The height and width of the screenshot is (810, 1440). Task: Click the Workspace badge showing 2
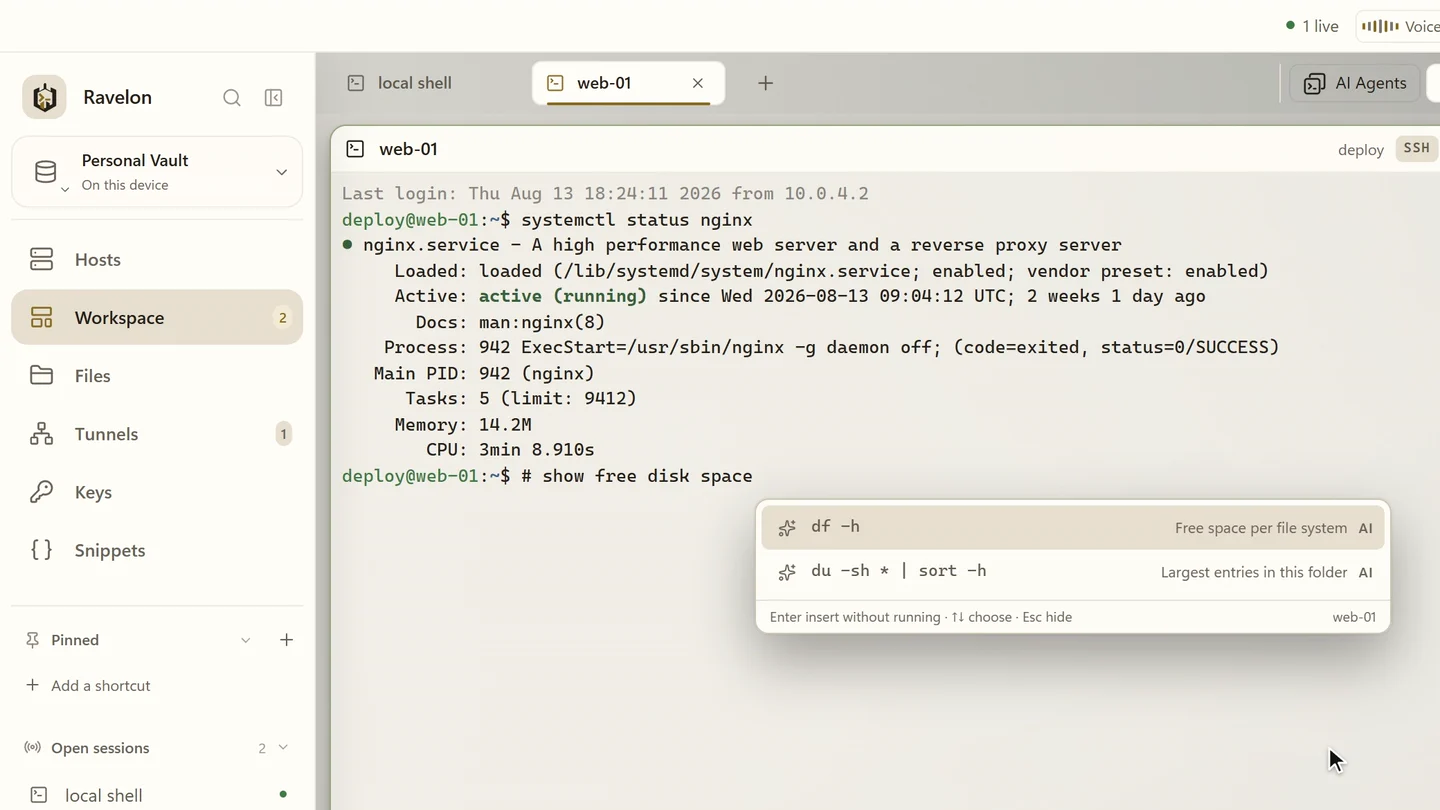point(283,317)
